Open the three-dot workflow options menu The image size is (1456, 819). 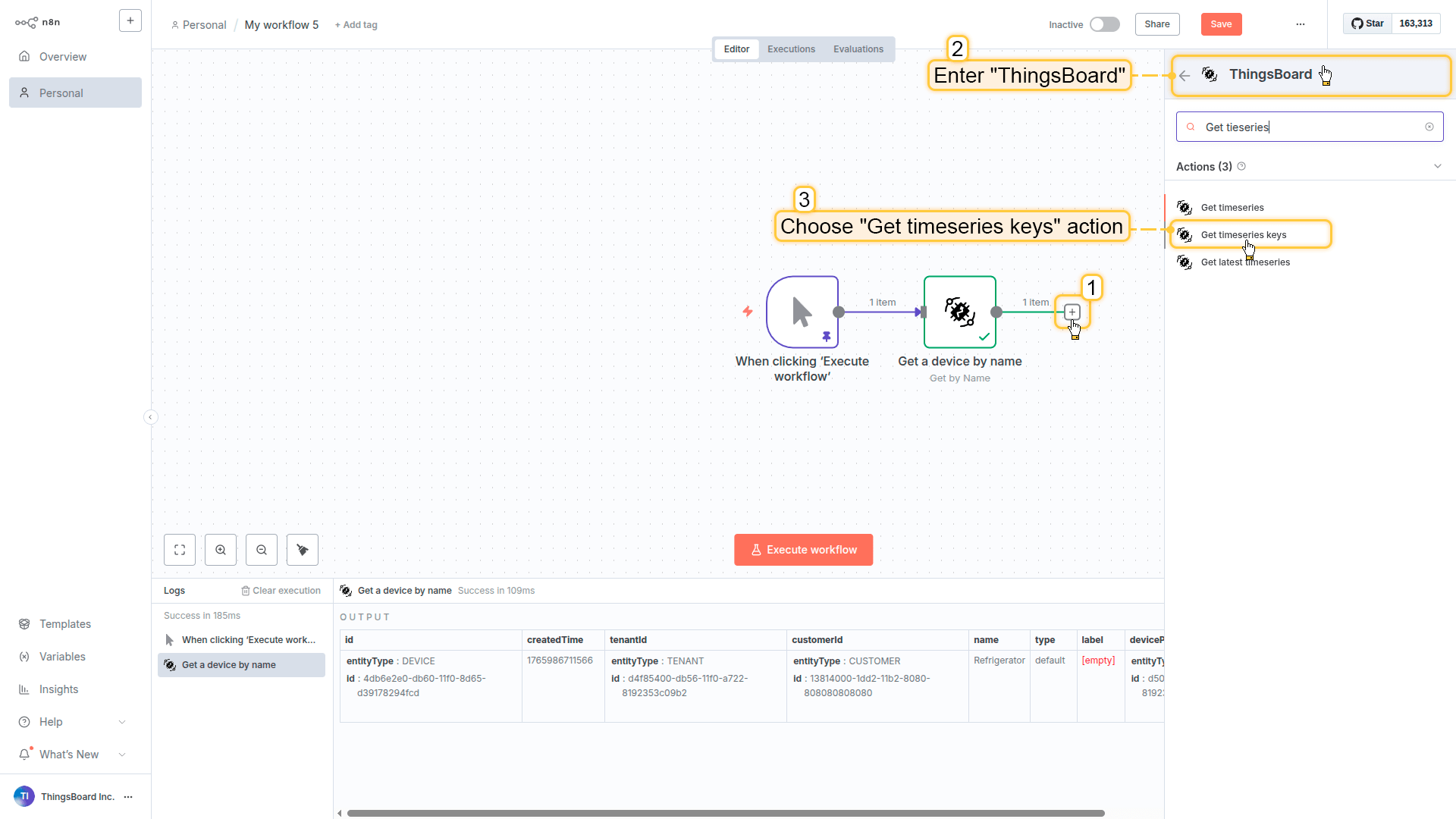tap(1301, 24)
